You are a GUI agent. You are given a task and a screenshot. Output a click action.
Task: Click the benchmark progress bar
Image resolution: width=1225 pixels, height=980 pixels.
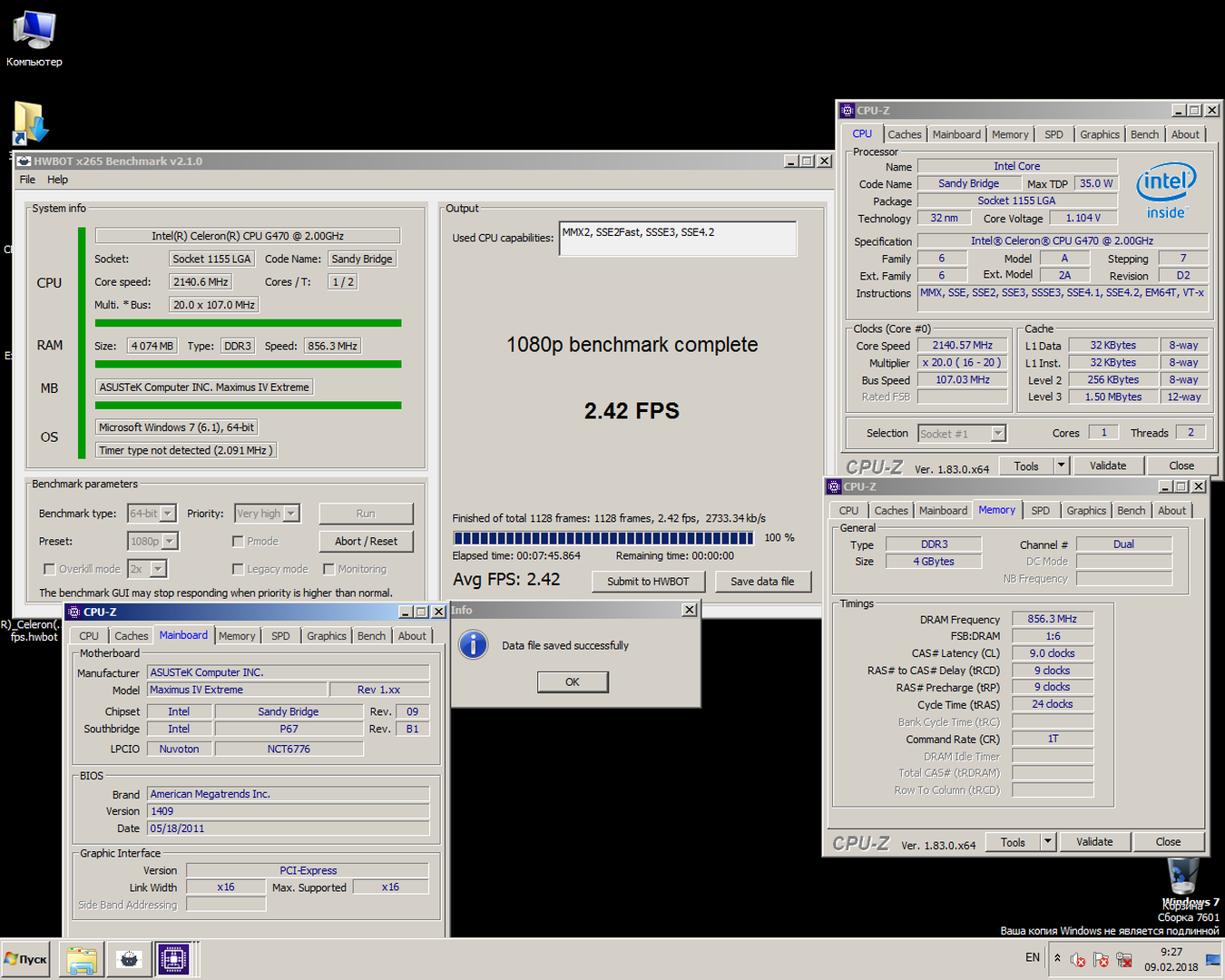point(603,538)
